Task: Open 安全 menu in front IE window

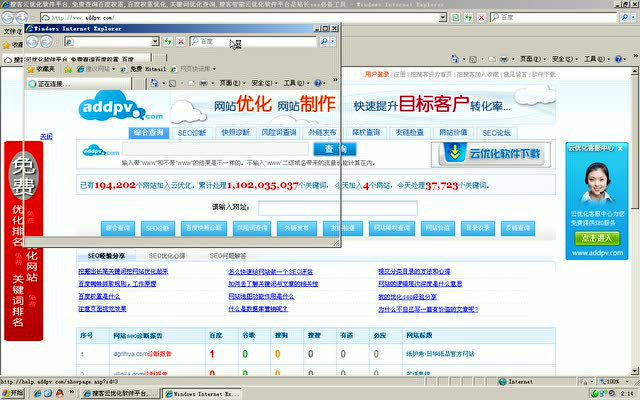Action: click(x=264, y=83)
